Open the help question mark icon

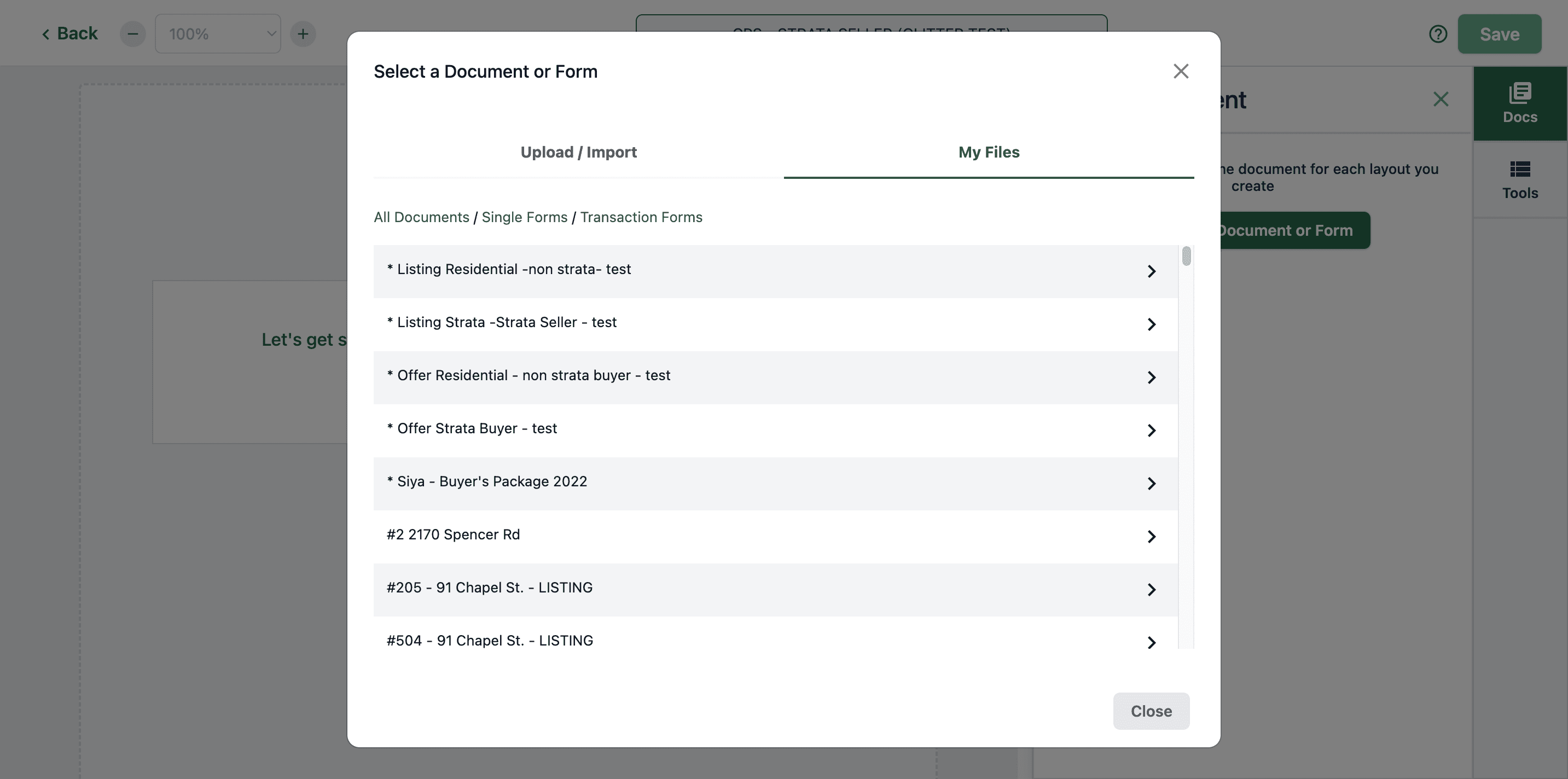1438,34
